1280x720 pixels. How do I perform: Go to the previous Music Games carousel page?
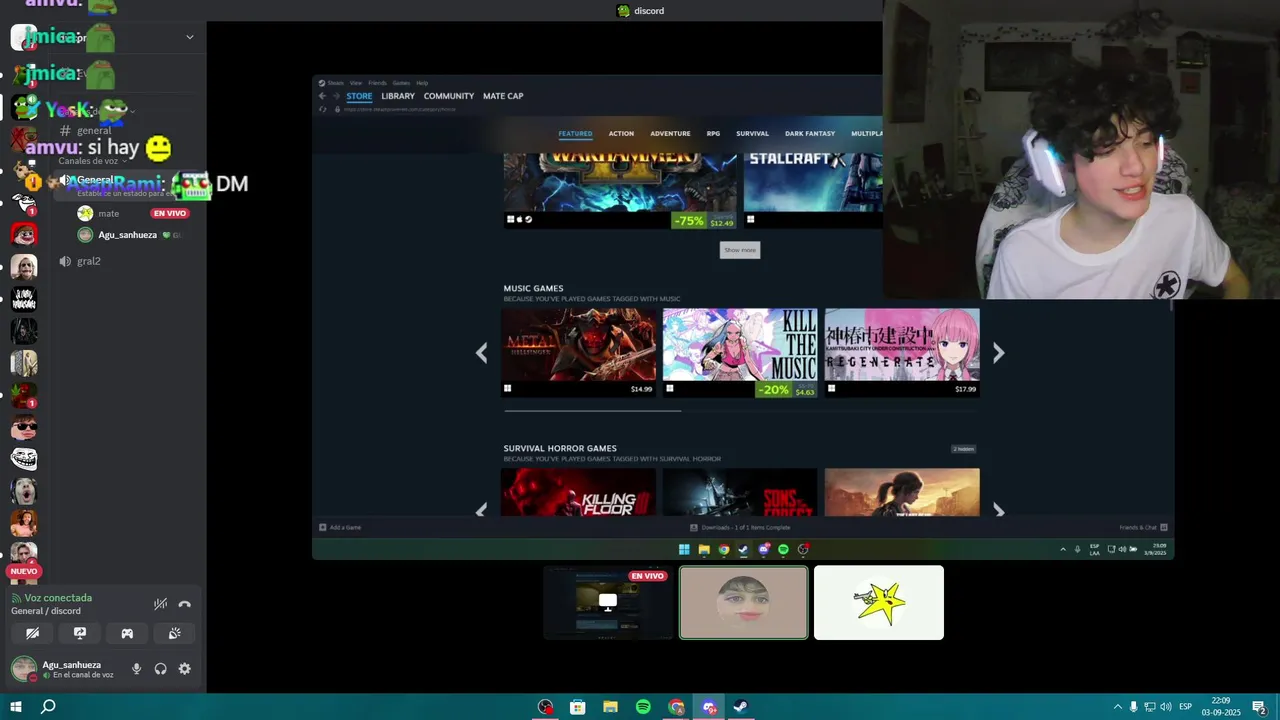[482, 352]
